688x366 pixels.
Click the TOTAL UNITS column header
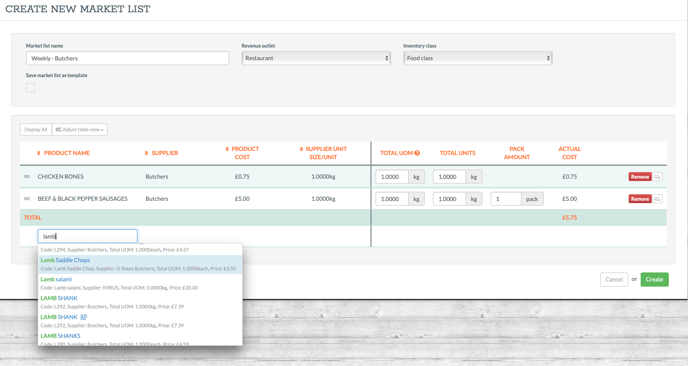[458, 153]
